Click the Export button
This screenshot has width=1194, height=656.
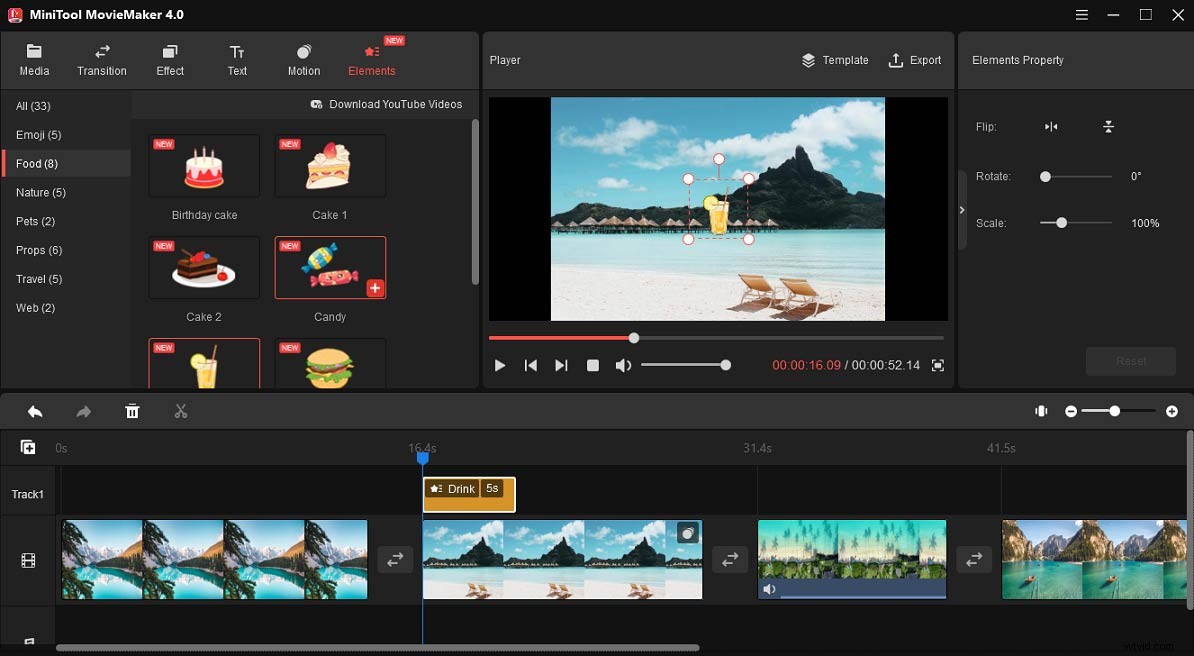(x=915, y=60)
